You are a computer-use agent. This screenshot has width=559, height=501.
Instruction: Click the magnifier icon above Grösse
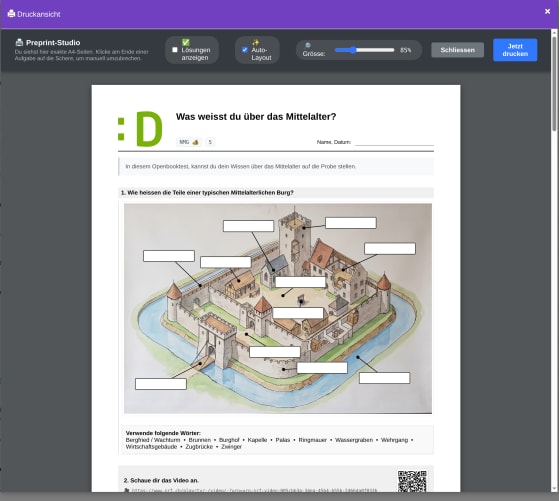tap(308, 45)
